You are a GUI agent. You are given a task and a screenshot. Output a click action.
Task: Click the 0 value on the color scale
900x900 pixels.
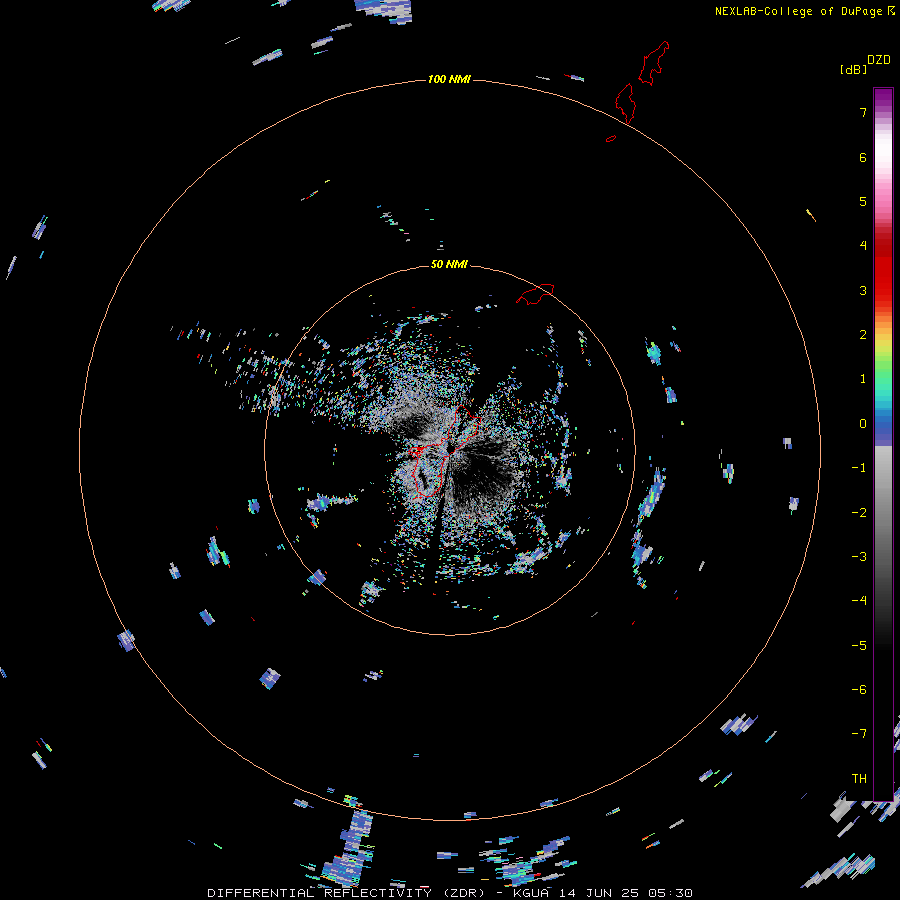click(863, 424)
